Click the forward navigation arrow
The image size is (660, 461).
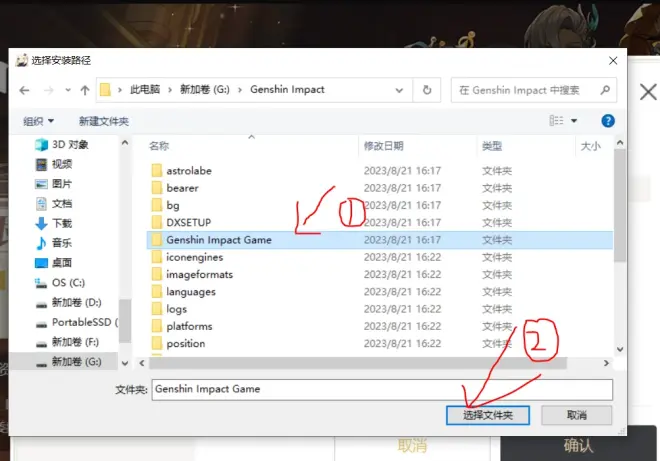click(x=49, y=90)
